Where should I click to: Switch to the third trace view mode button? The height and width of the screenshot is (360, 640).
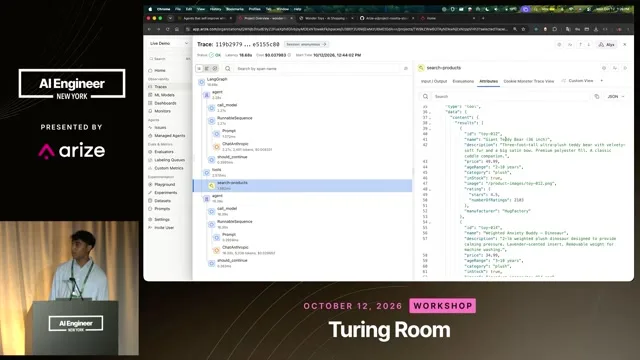(x=215, y=69)
